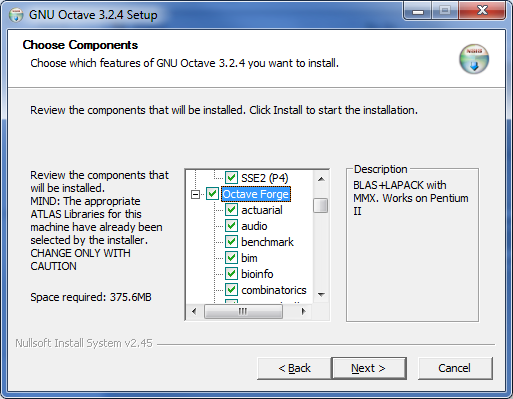Click the horizontal scroll right arrow
513x399 pixels.
pos(303,312)
